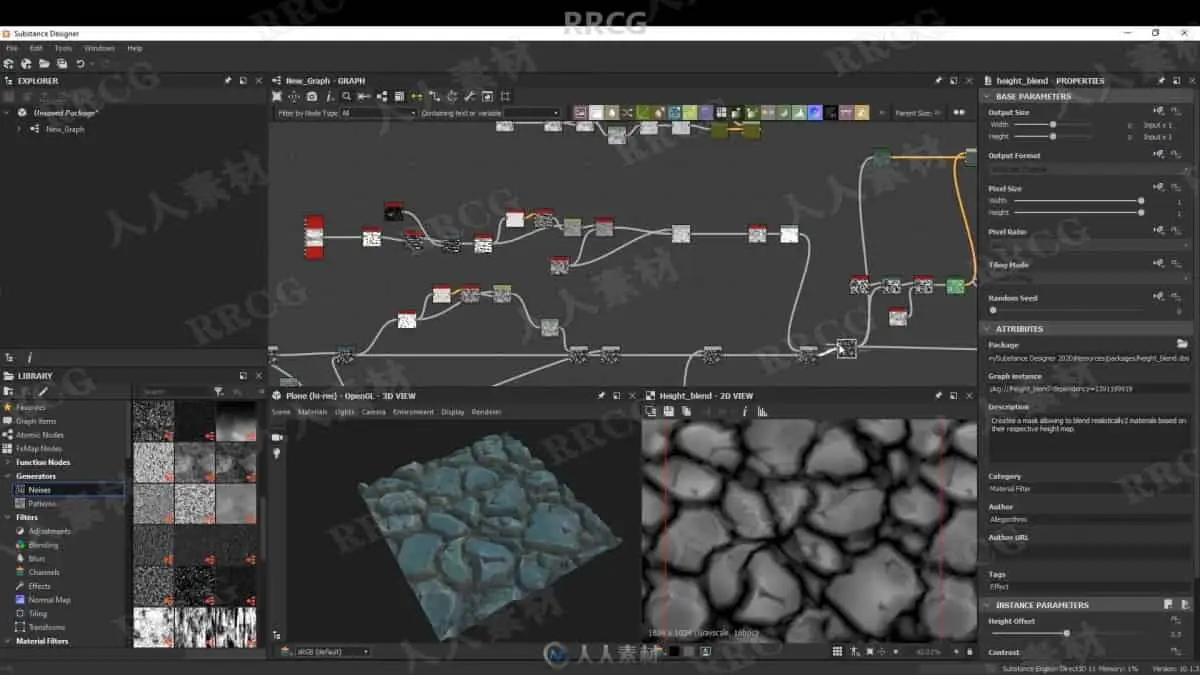Click the camera icon in 3D view sidebar

[277, 437]
